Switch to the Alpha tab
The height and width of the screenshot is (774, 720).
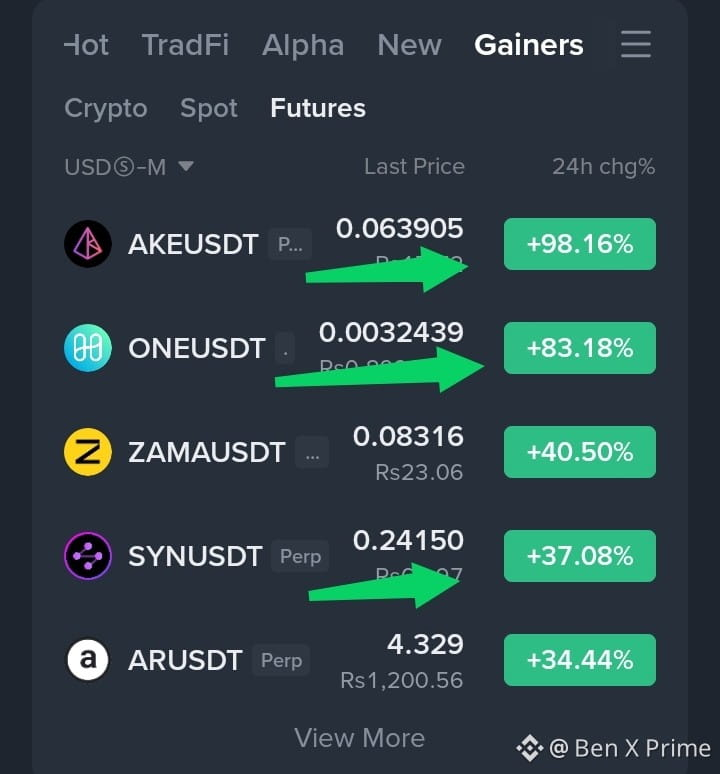[x=303, y=45]
